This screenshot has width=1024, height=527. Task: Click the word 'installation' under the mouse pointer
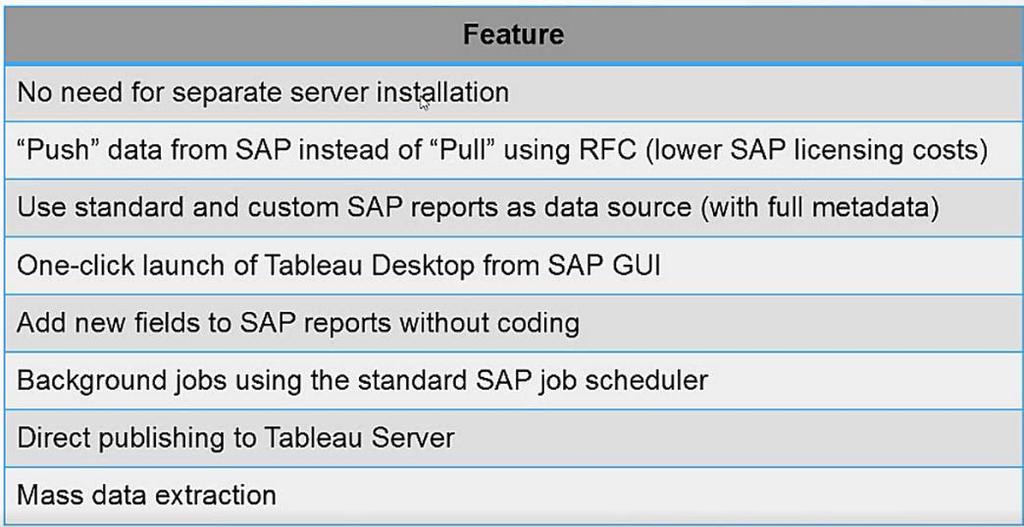(x=442, y=93)
